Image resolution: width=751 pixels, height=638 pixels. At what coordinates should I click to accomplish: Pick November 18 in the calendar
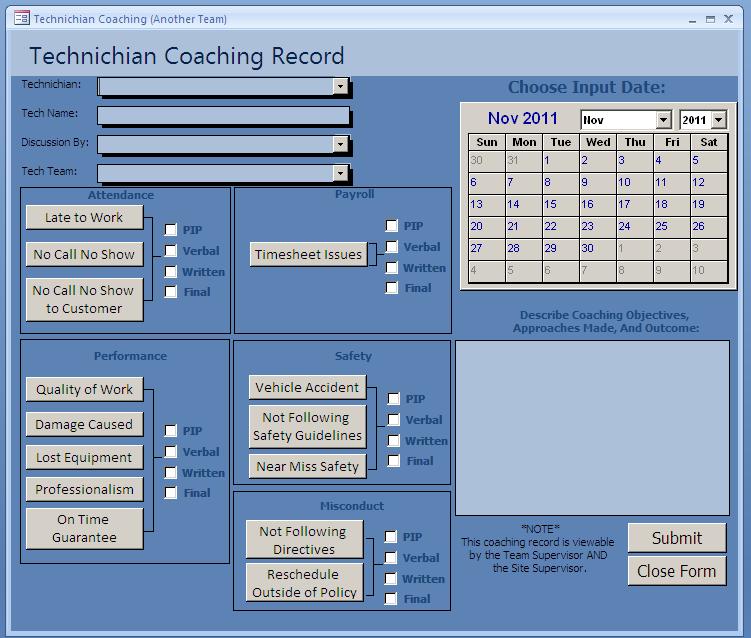coord(672,205)
